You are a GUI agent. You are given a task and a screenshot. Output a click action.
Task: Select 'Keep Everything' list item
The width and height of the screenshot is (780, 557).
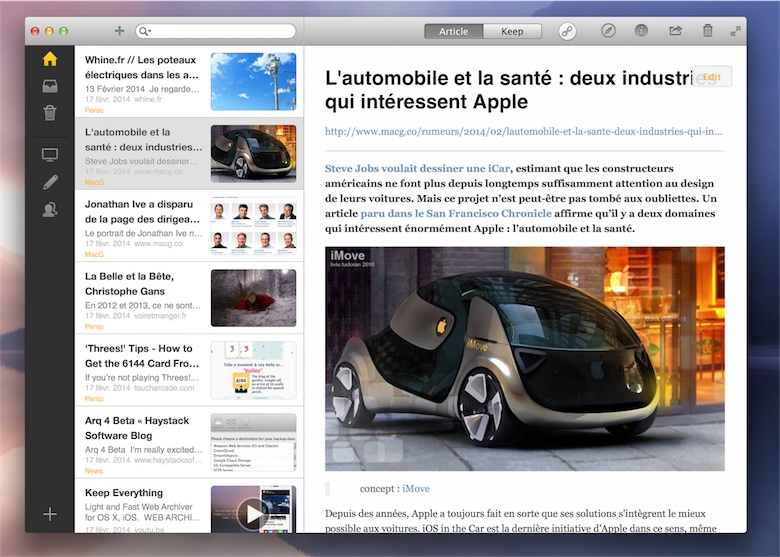pos(189,506)
